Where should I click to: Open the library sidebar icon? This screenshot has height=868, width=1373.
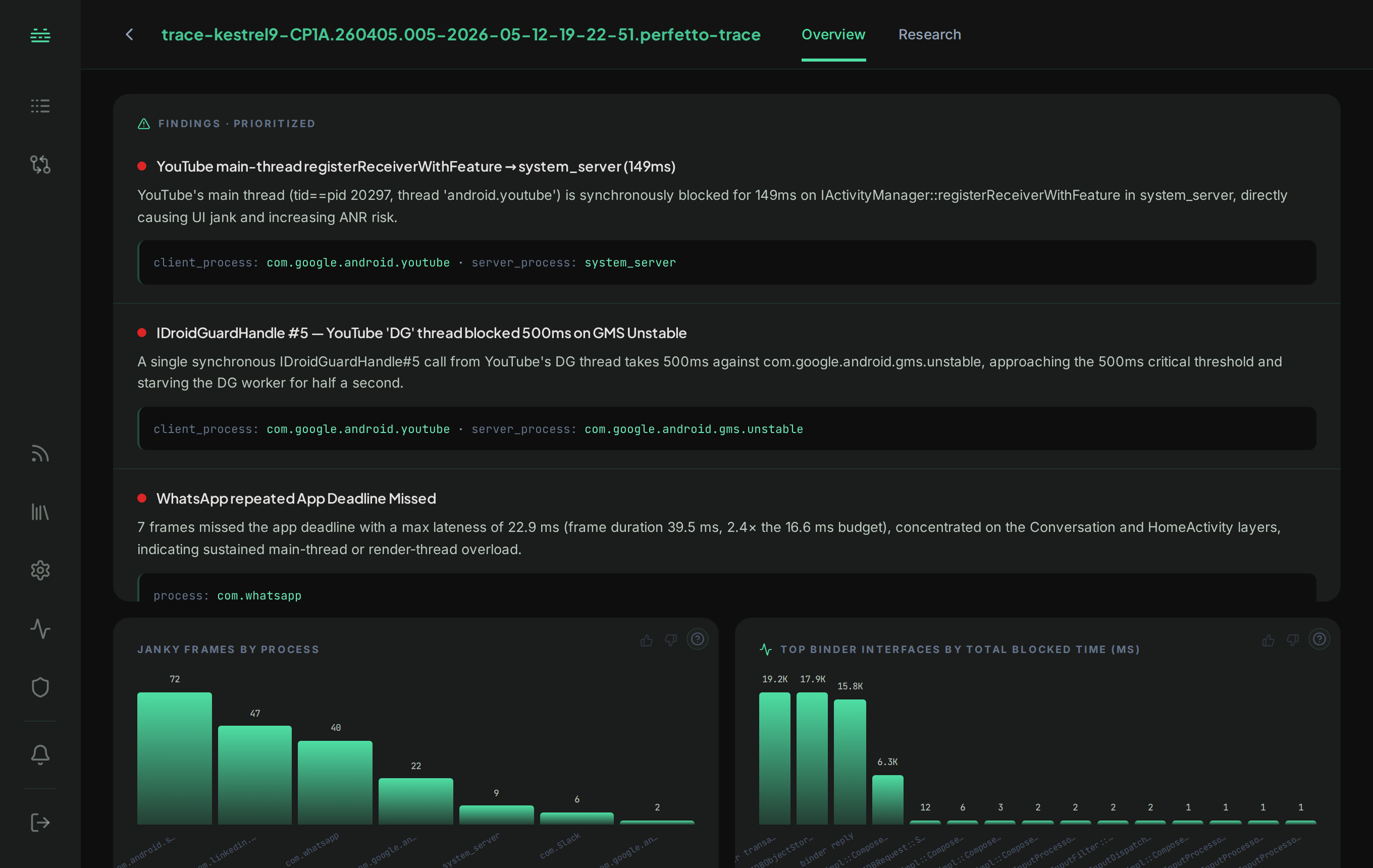point(40,512)
